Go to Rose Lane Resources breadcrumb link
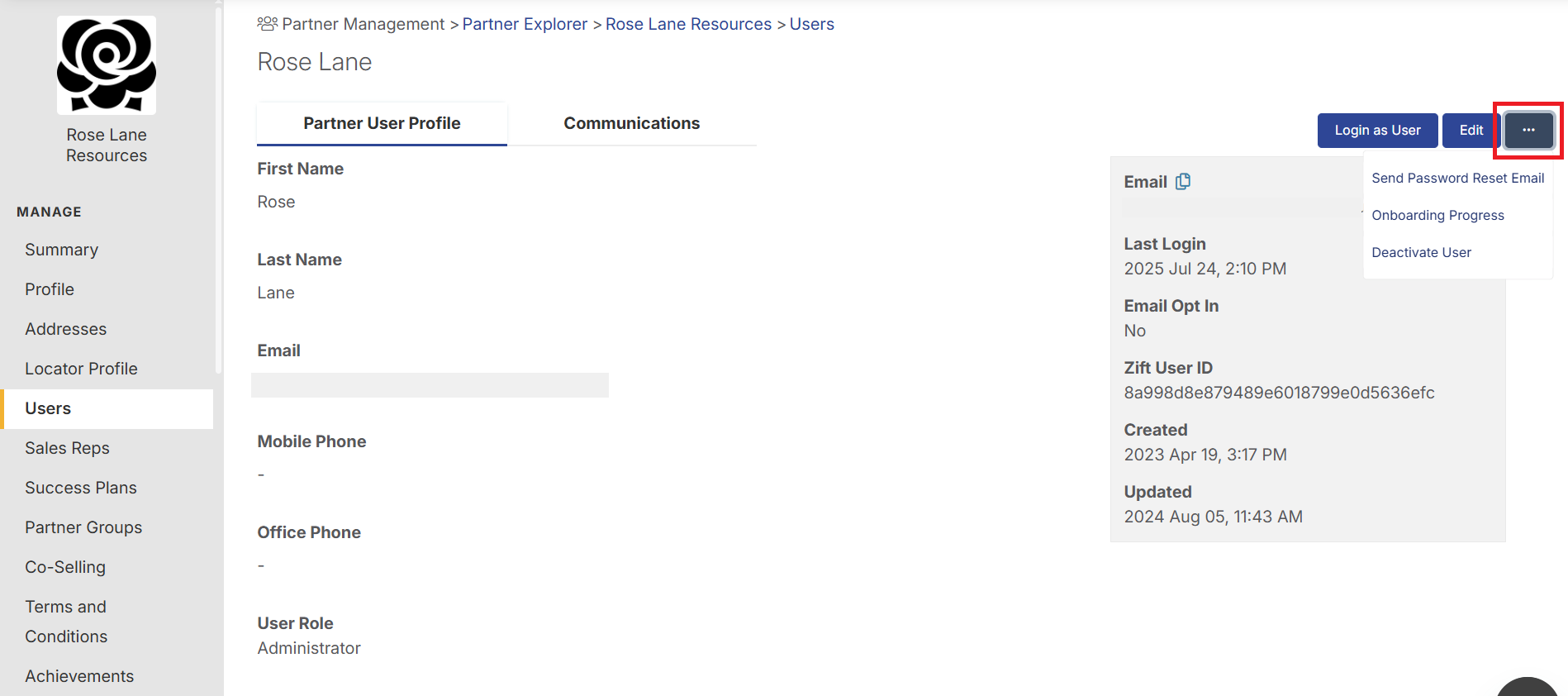 [x=688, y=24]
